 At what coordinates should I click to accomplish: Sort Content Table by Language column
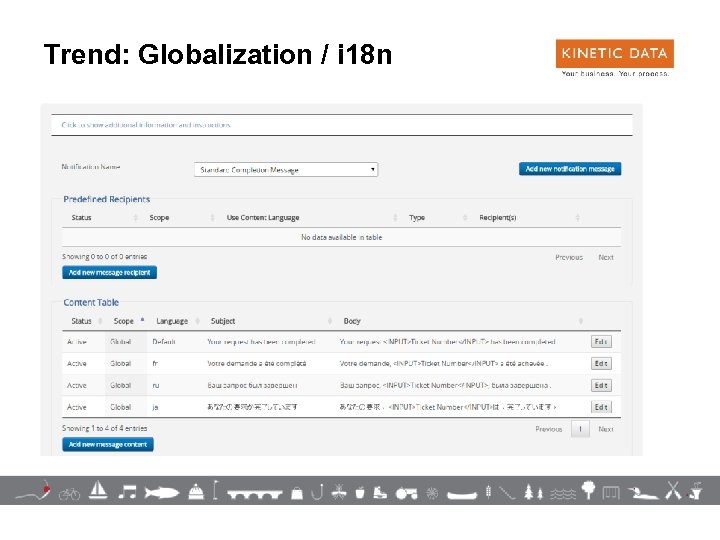(172, 321)
